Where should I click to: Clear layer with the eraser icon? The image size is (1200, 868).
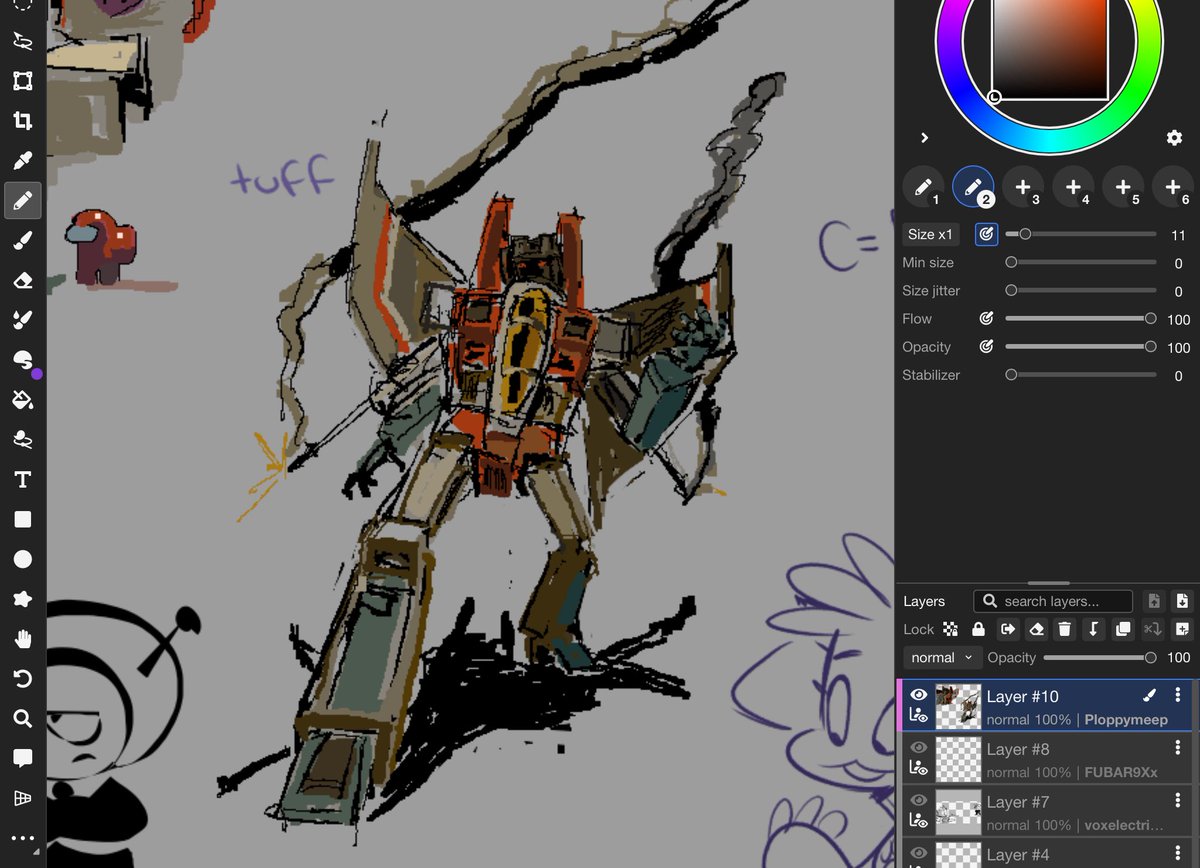(1037, 629)
